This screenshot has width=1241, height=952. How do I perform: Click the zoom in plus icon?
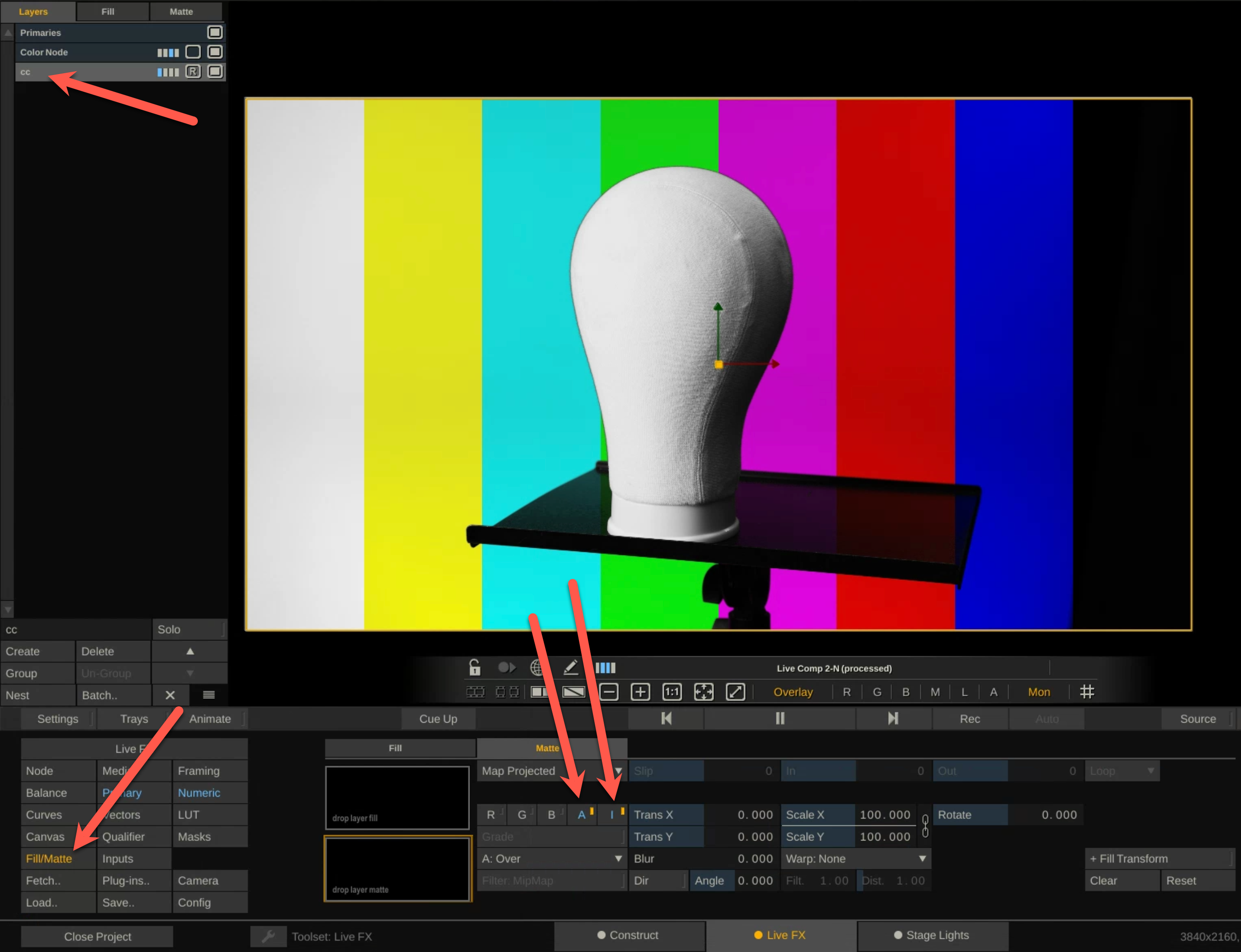(640, 692)
